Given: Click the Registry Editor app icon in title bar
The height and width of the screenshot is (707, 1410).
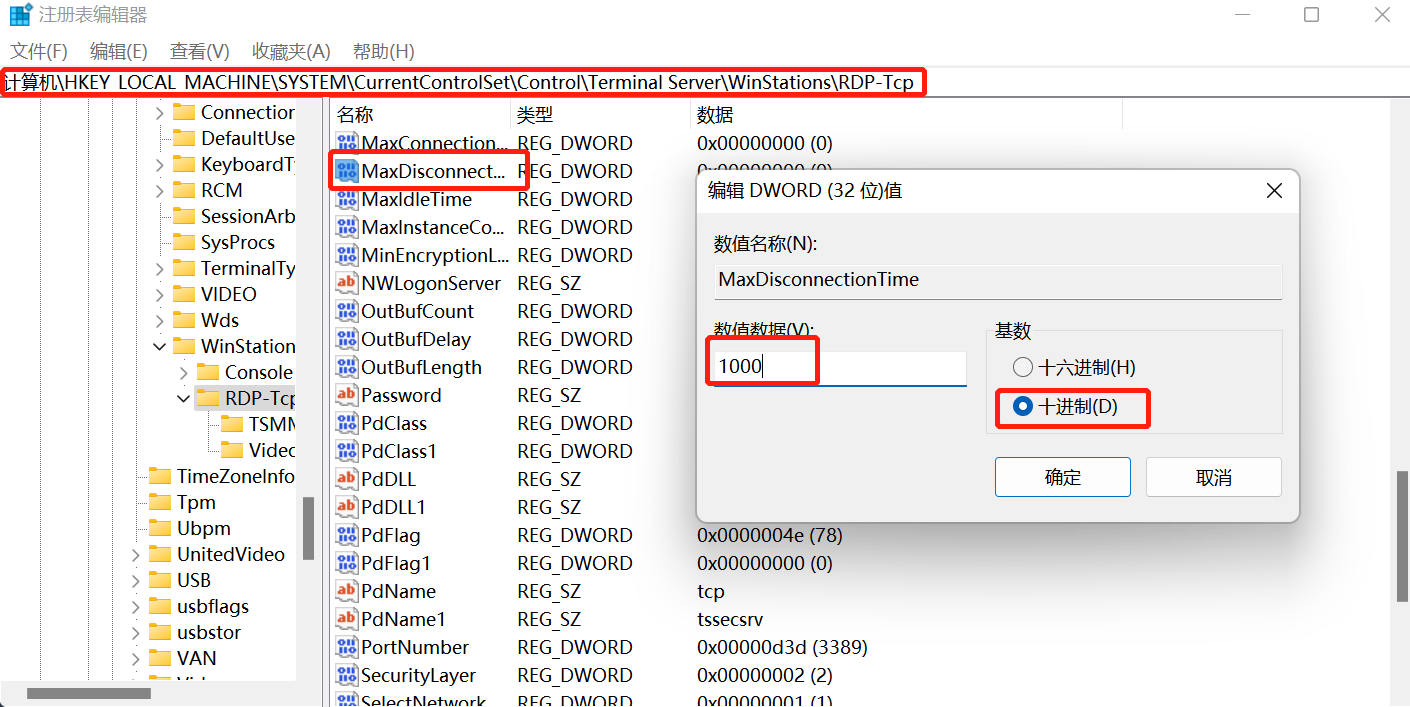Looking at the screenshot, I should pyautogui.click(x=21, y=15).
